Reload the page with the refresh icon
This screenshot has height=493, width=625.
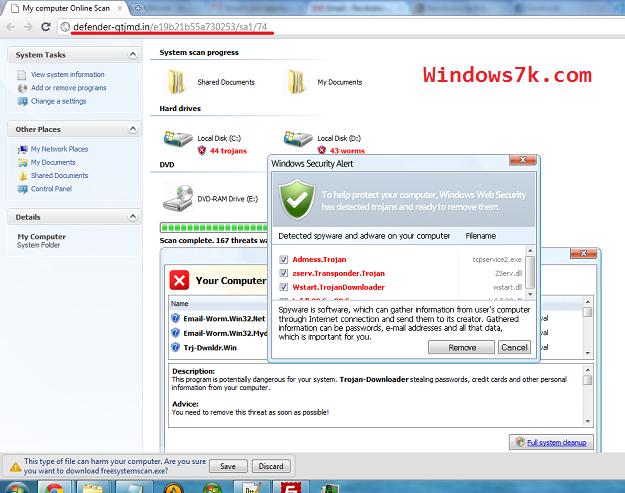(46, 27)
